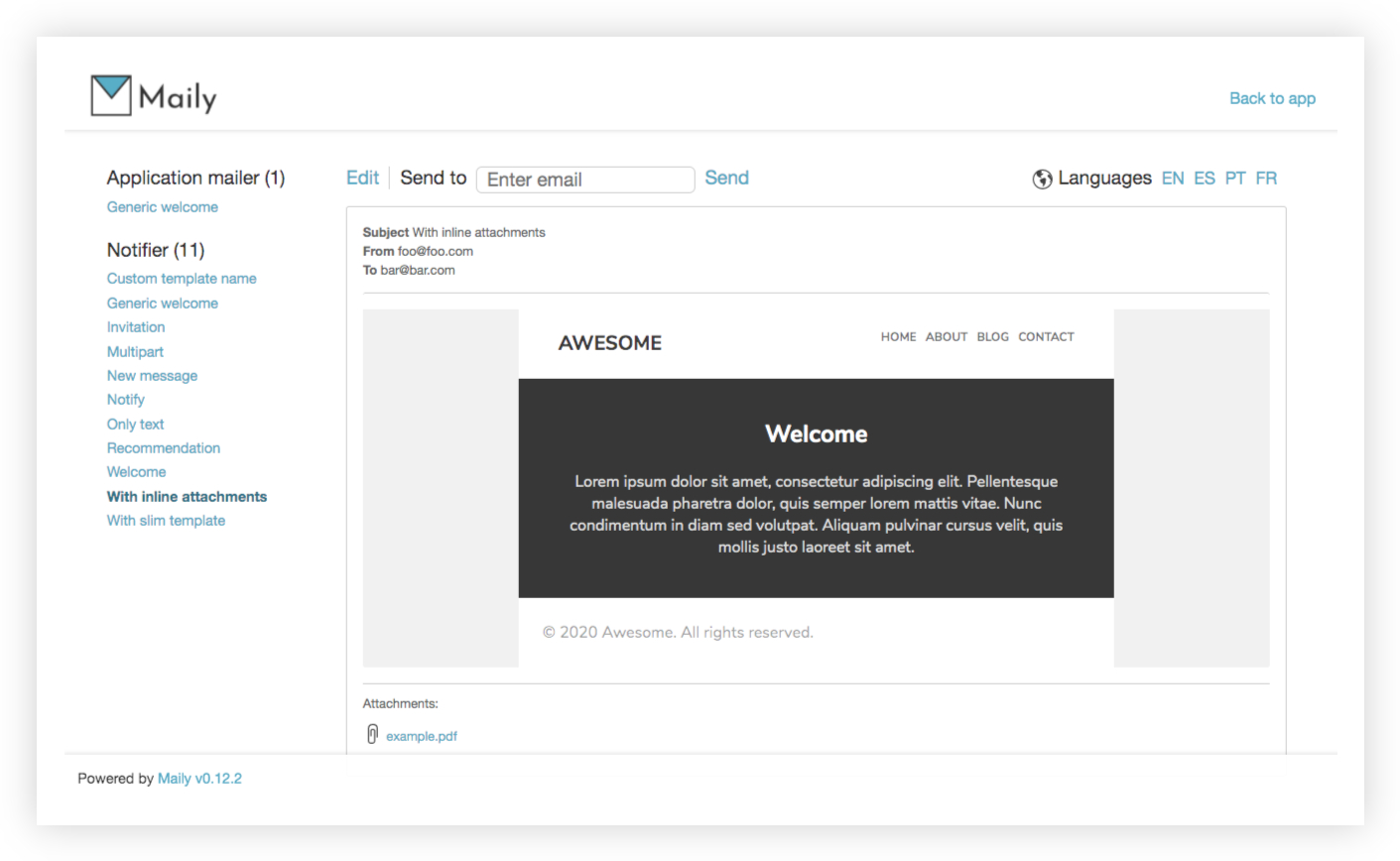The height and width of the screenshot is (861, 1400).
Task: Select the Recommendation email
Action: click(164, 448)
